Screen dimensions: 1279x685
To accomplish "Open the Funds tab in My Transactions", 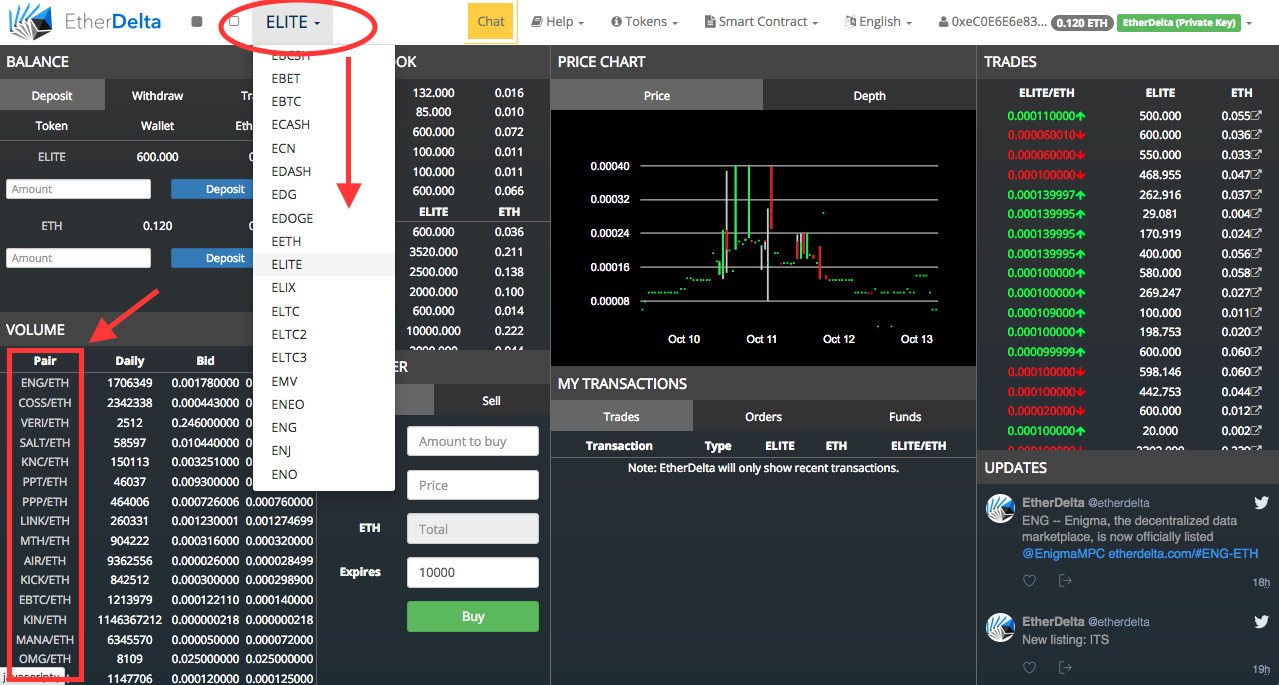I will [905, 417].
